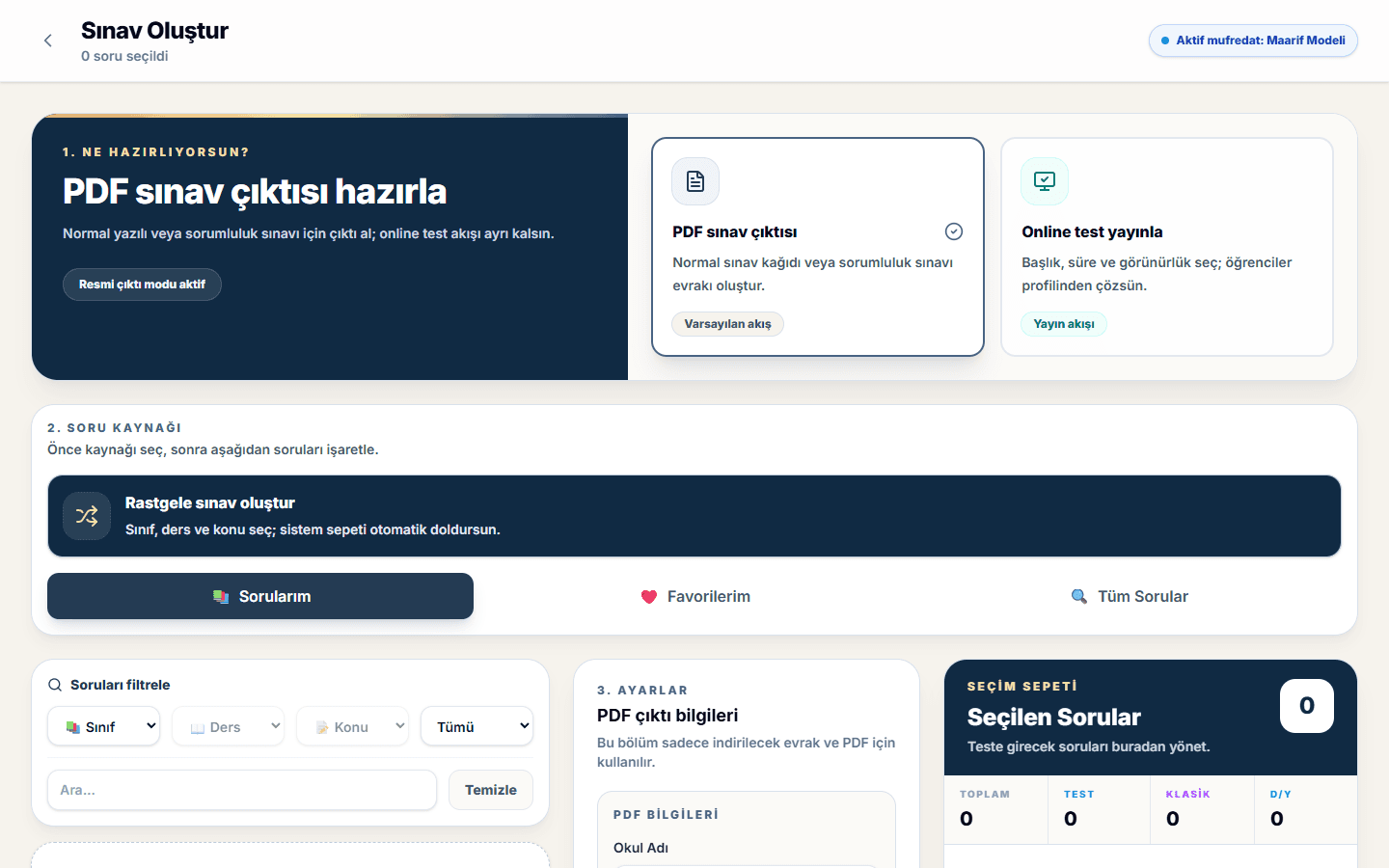The width and height of the screenshot is (1389, 868).
Task: Click the 'PDF sınav çıktısı hazırla' headline
Action: click(255, 192)
